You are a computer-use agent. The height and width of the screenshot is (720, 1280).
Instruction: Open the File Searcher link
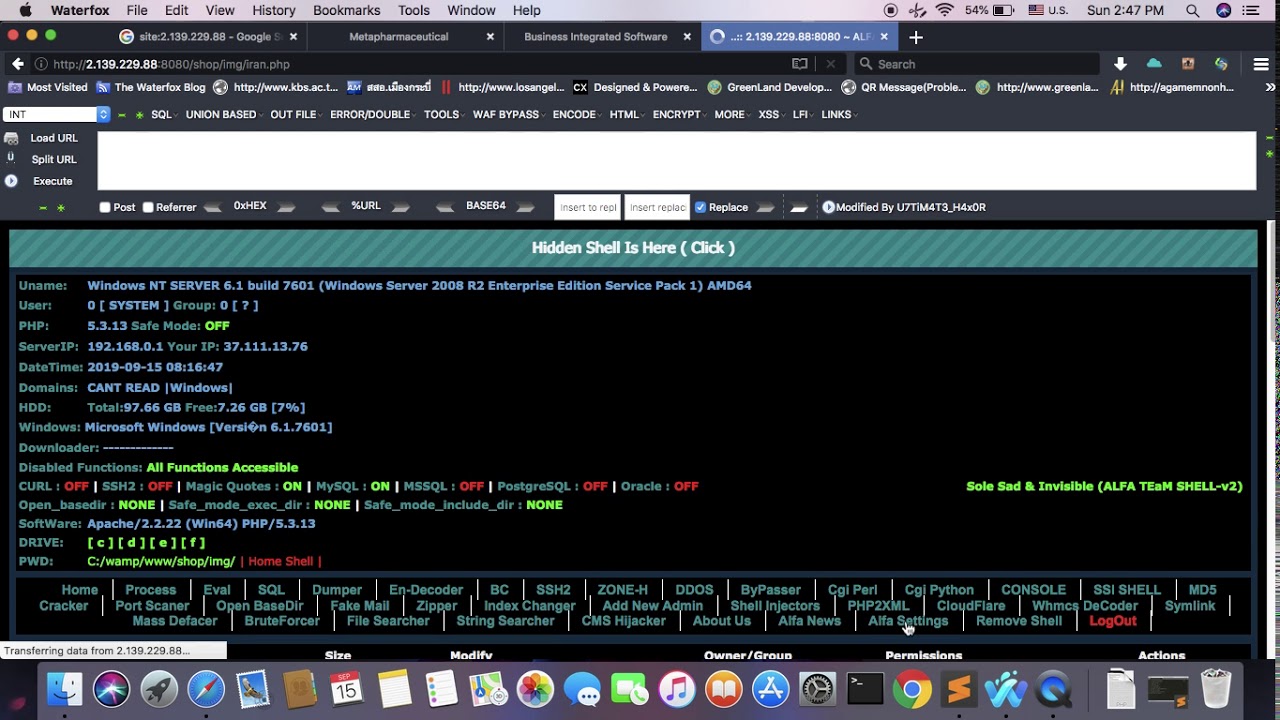point(388,621)
